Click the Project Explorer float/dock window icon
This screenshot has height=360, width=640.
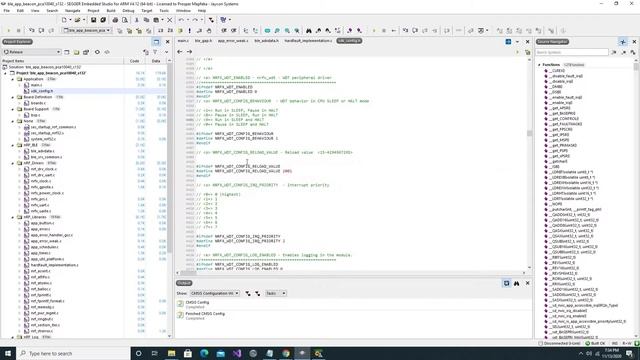pyautogui.click(x=156, y=42)
